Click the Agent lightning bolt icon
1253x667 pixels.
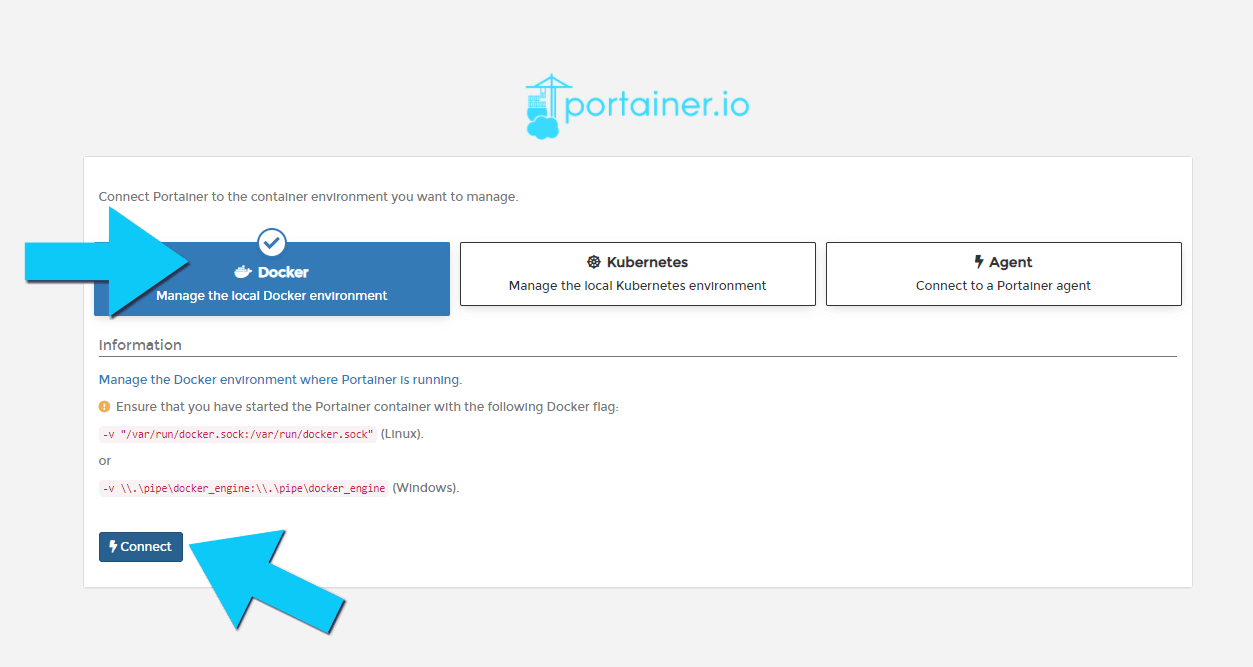pos(979,262)
